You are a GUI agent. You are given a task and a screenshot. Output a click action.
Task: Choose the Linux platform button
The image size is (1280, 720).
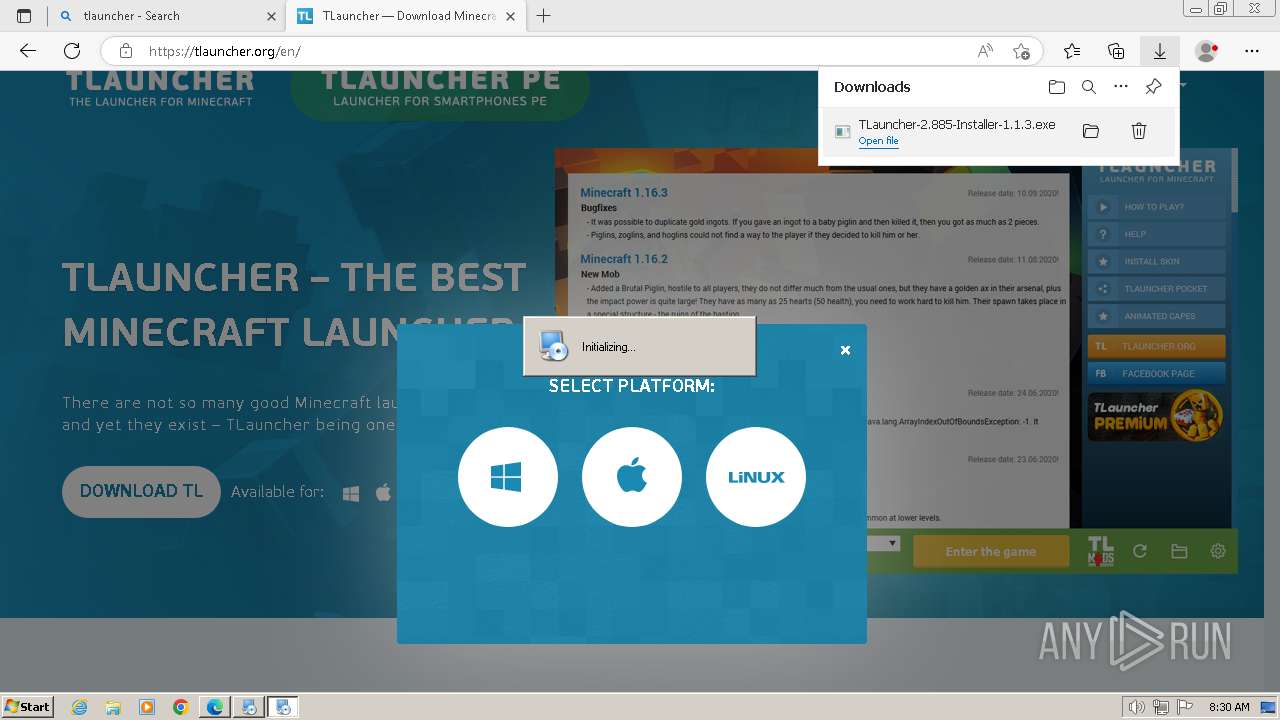[756, 477]
